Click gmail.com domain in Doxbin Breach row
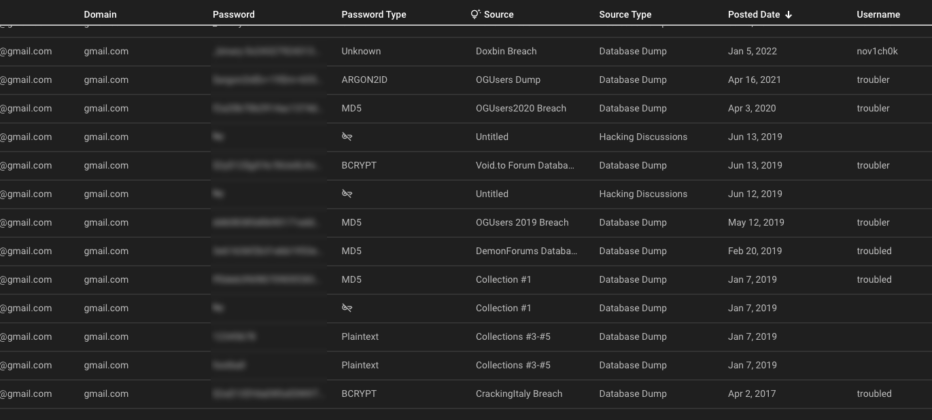Screen dimensions: 932x420 click(x=106, y=51)
